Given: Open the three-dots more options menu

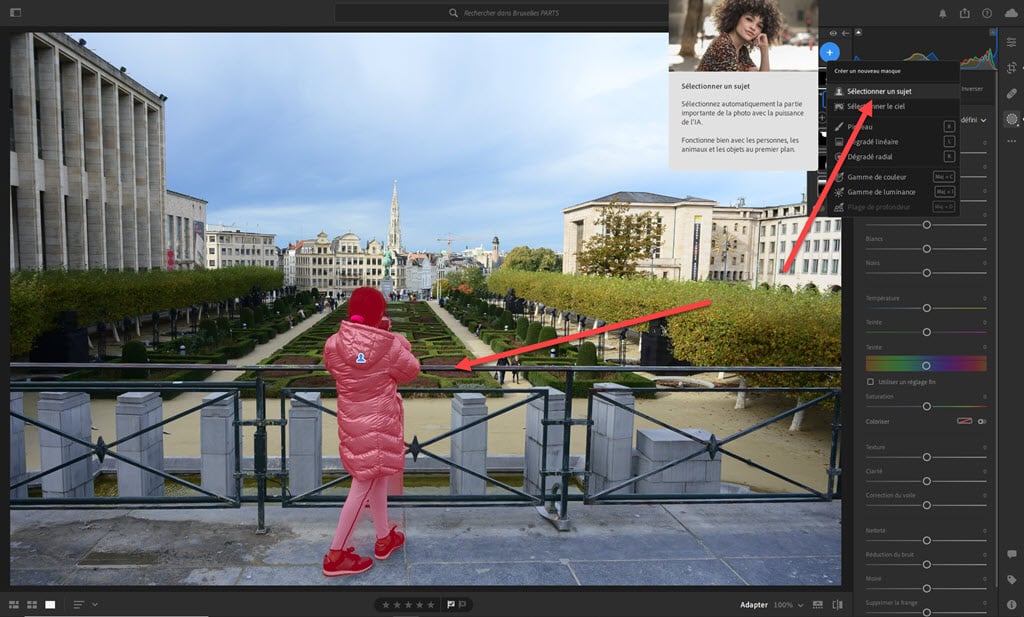Looking at the screenshot, I should point(1011,141).
